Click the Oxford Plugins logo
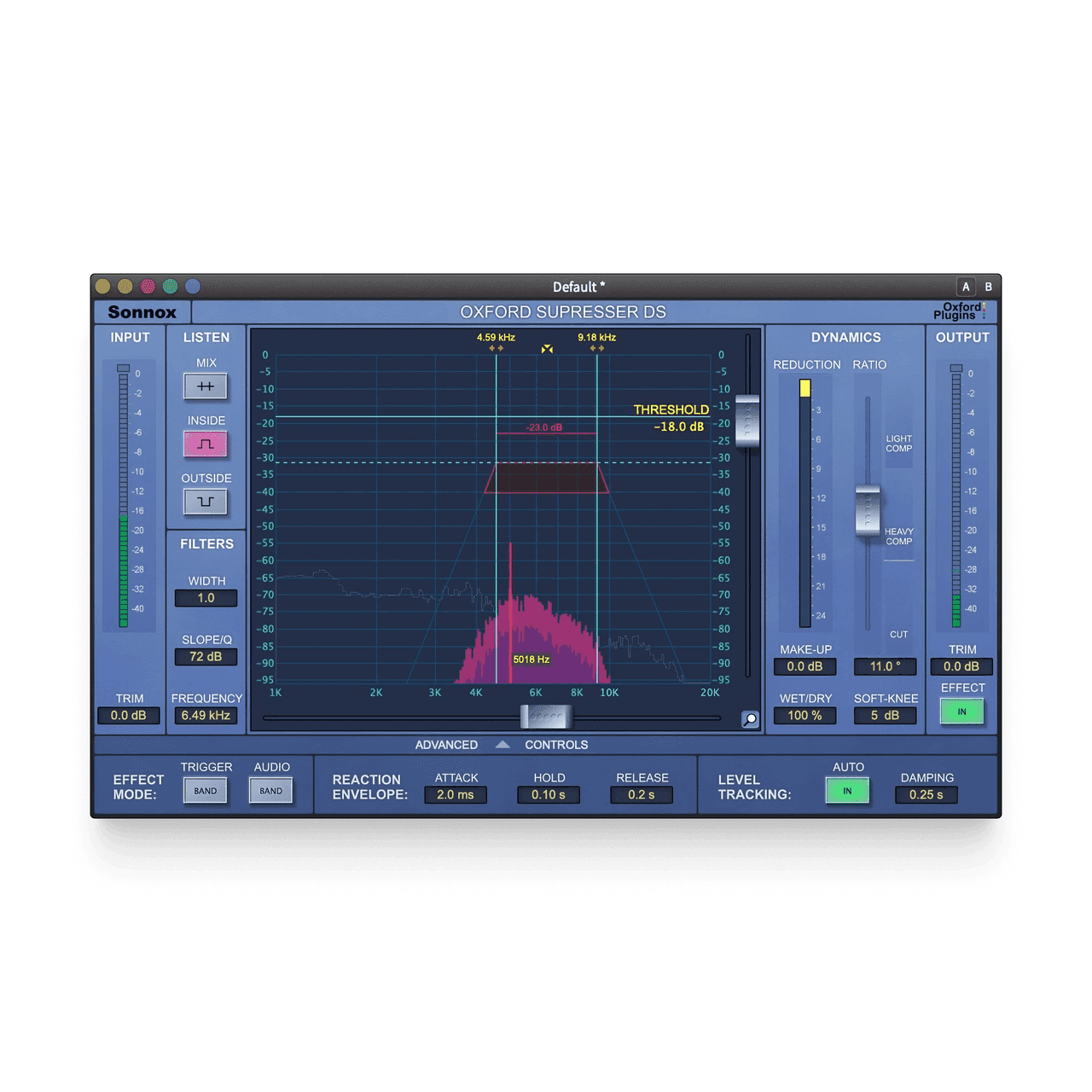This screenshot has height=1092, width=1092. tap(959, 311)
